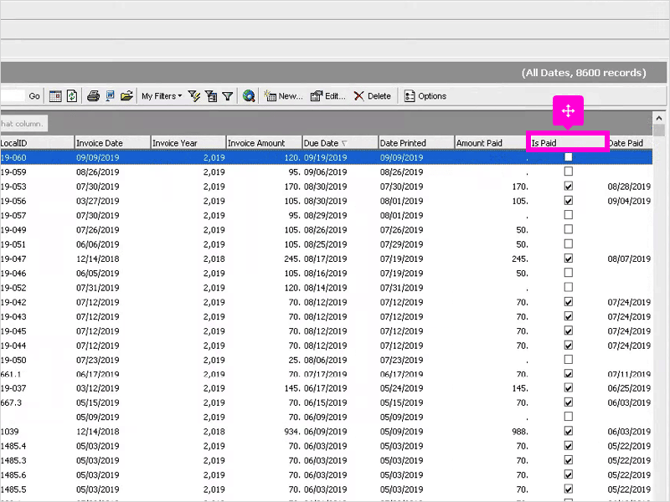The image size is (670, 502).
Task: Select the row with LocalID 19-060
Action: pyautogui.click(x=326, y=158)
